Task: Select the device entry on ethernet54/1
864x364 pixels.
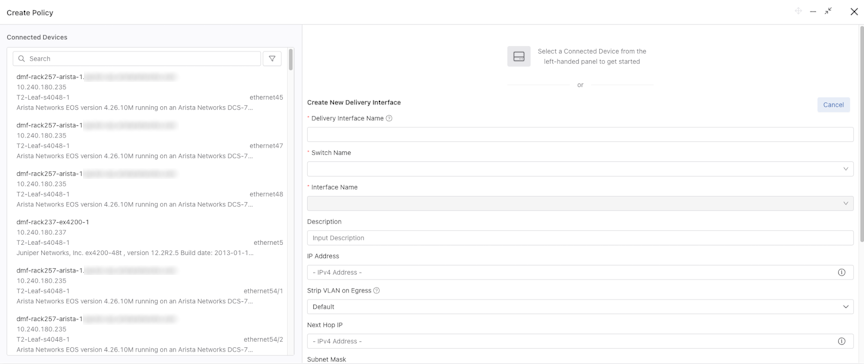Action: [150, 286]
